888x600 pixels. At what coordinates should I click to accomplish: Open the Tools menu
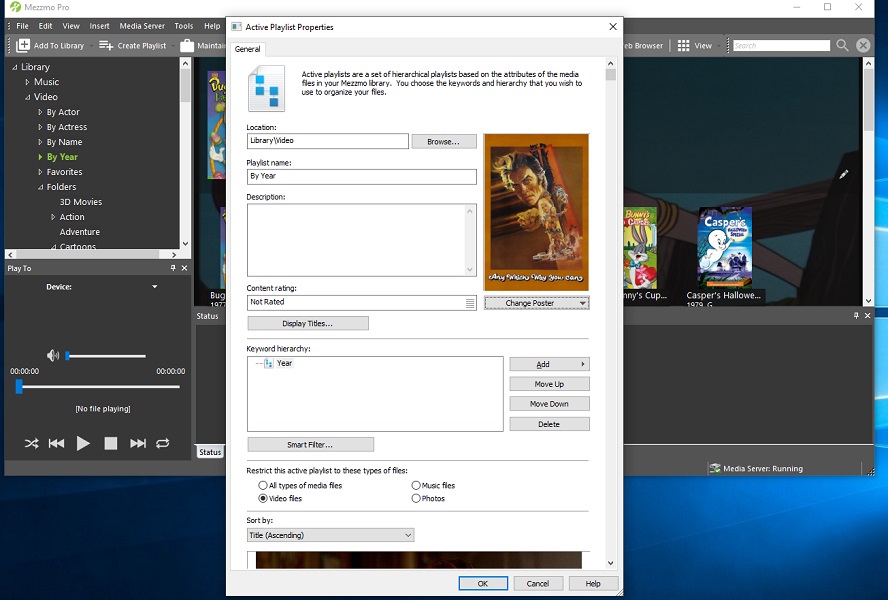pos(183,26)
